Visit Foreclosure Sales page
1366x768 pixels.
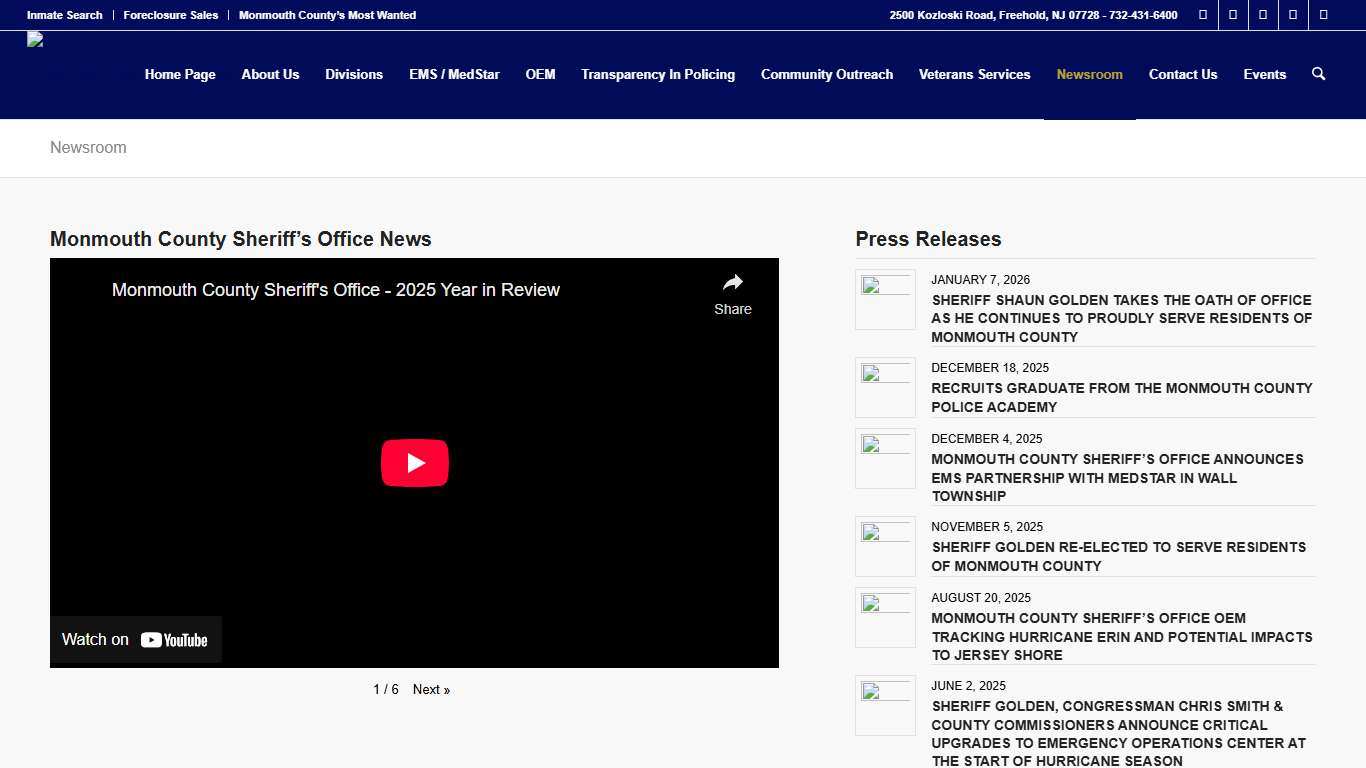(170, 15)
